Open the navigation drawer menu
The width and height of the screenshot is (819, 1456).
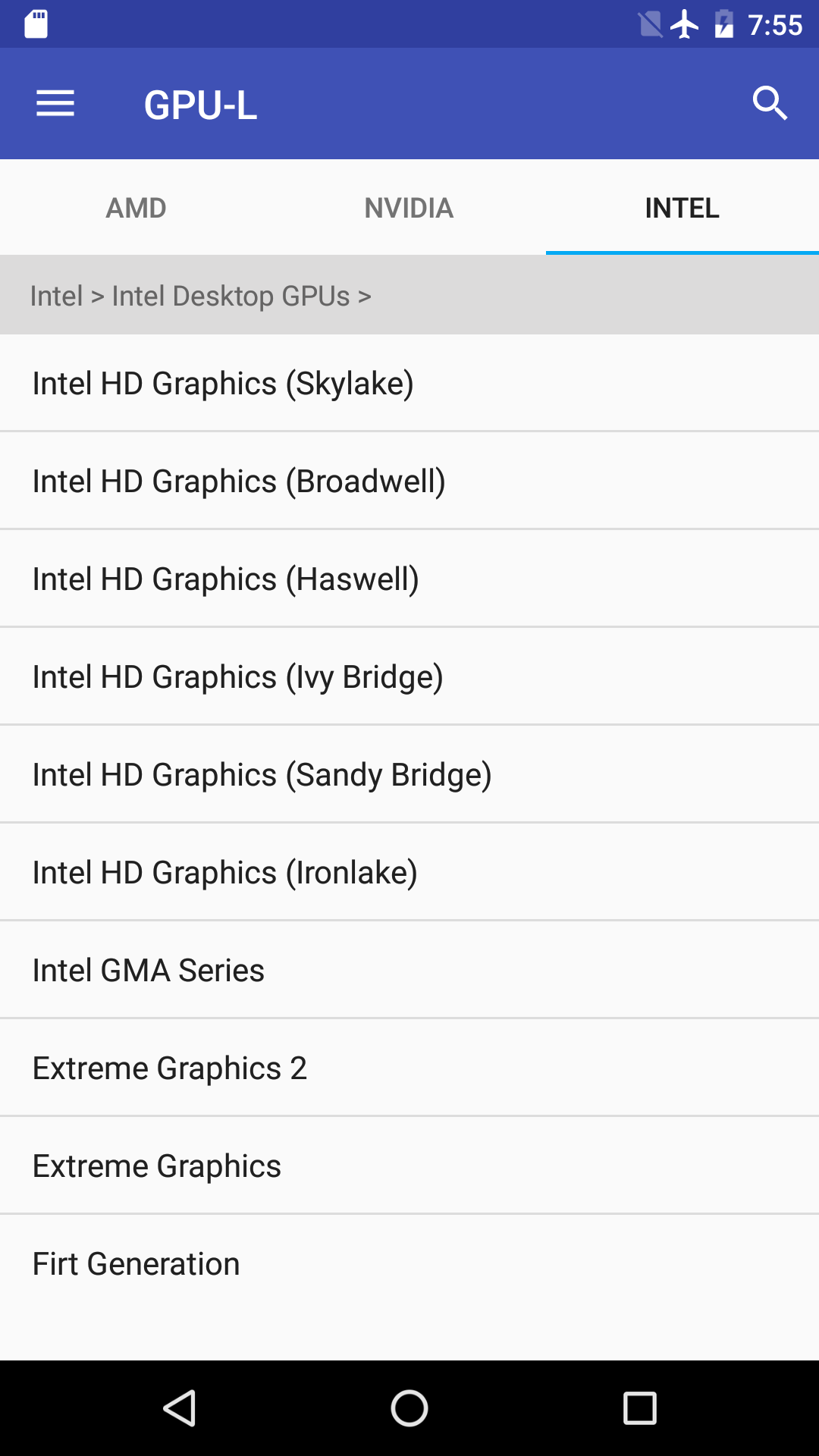pos(55,103)
